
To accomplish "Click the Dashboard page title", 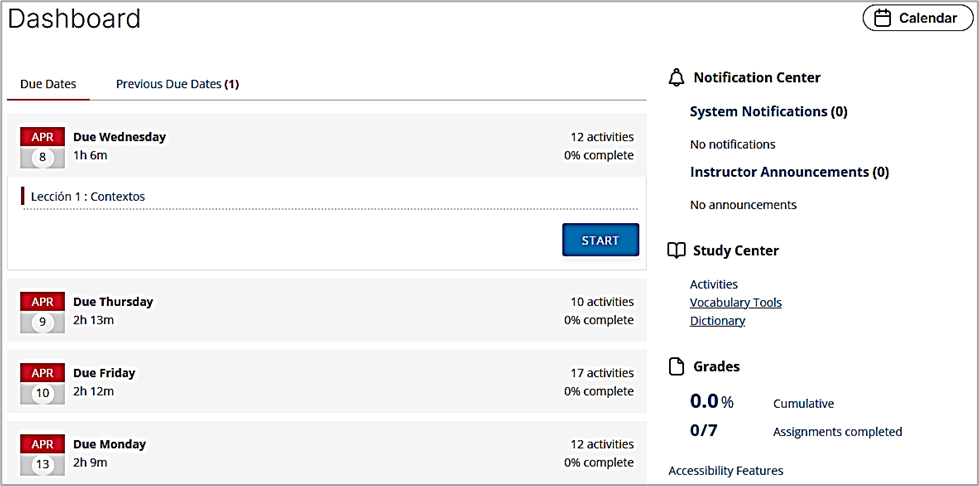I will (x=74, y=19).
